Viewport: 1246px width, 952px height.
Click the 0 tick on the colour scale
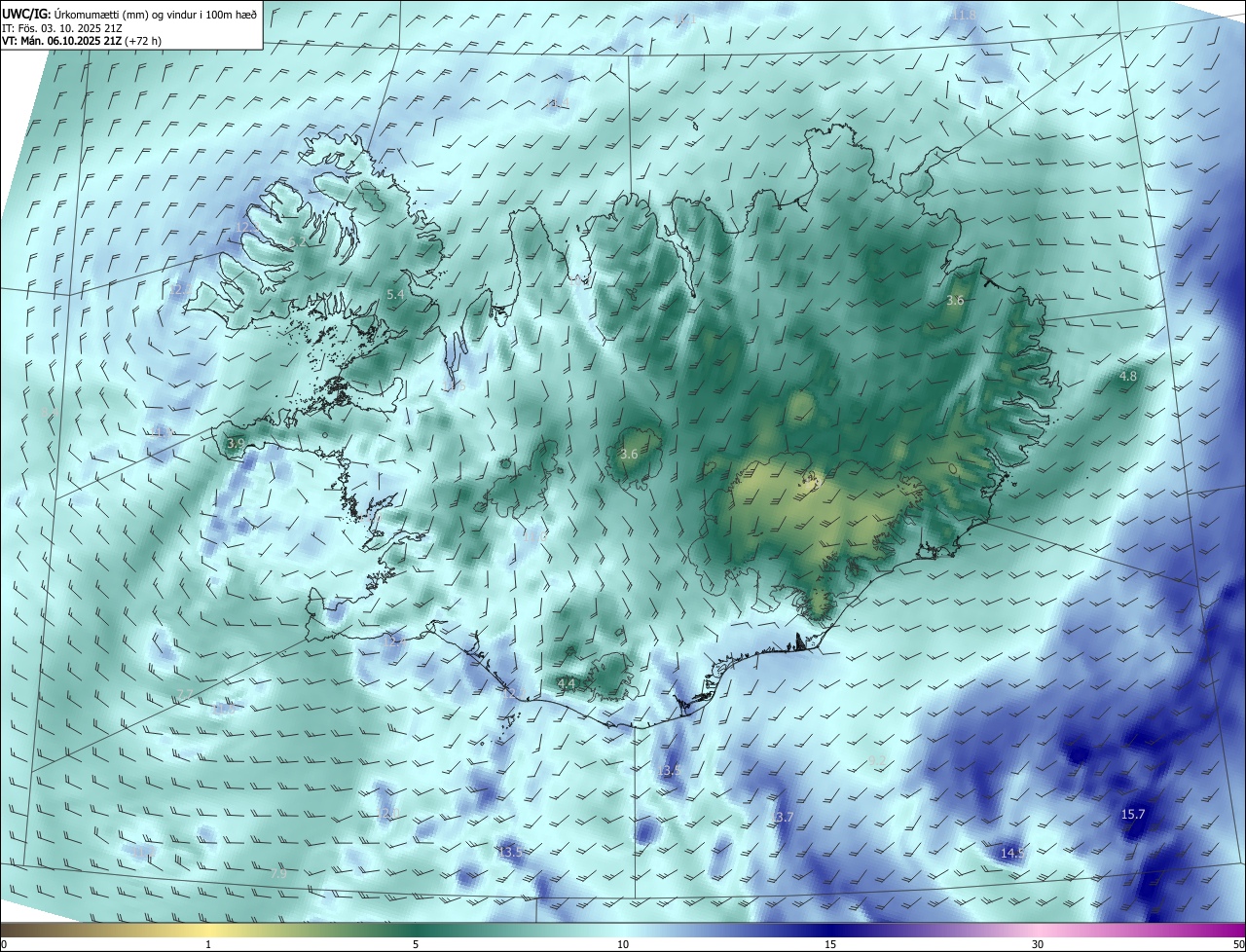pos(4,944)
